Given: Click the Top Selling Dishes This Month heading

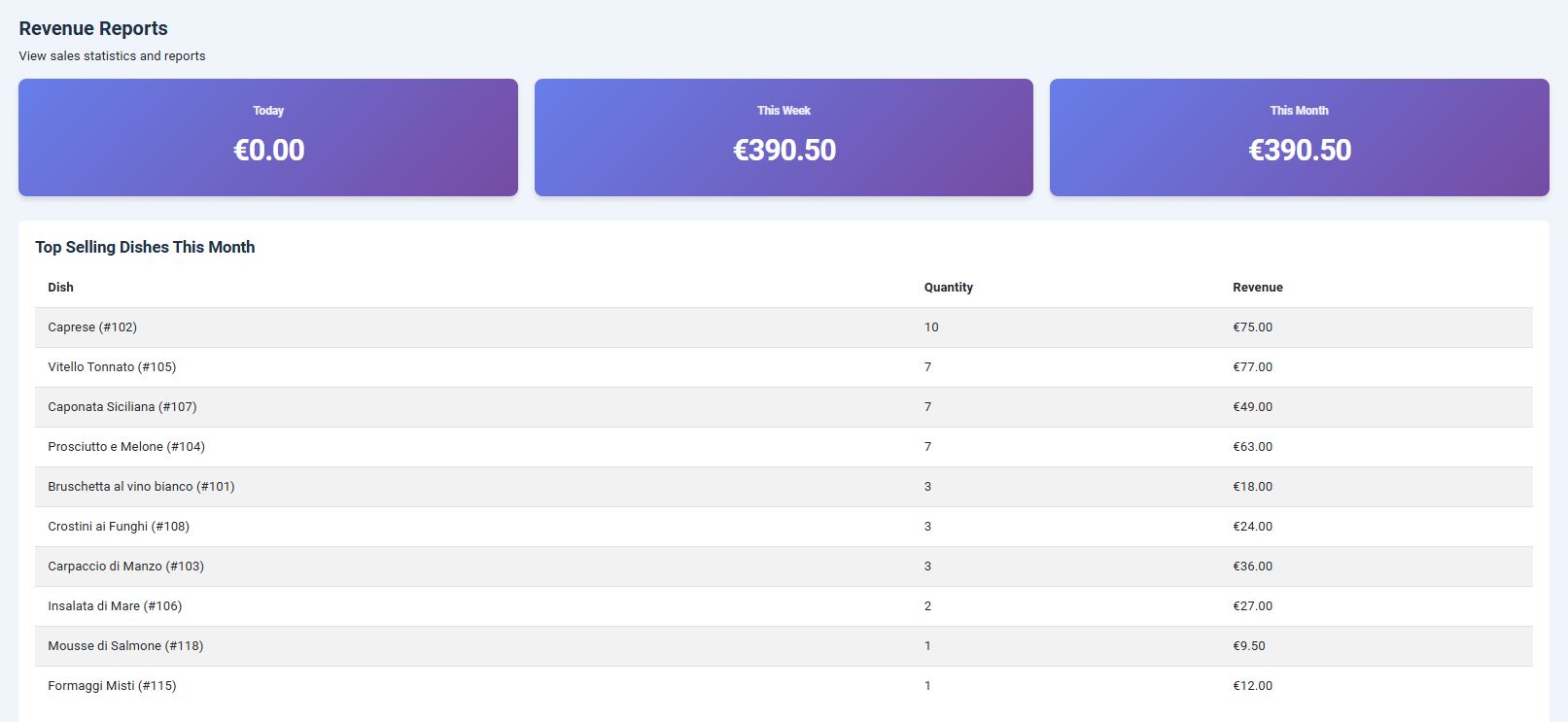Looking at the screenshot, I should pyautogui.click(x=144, y=247).
